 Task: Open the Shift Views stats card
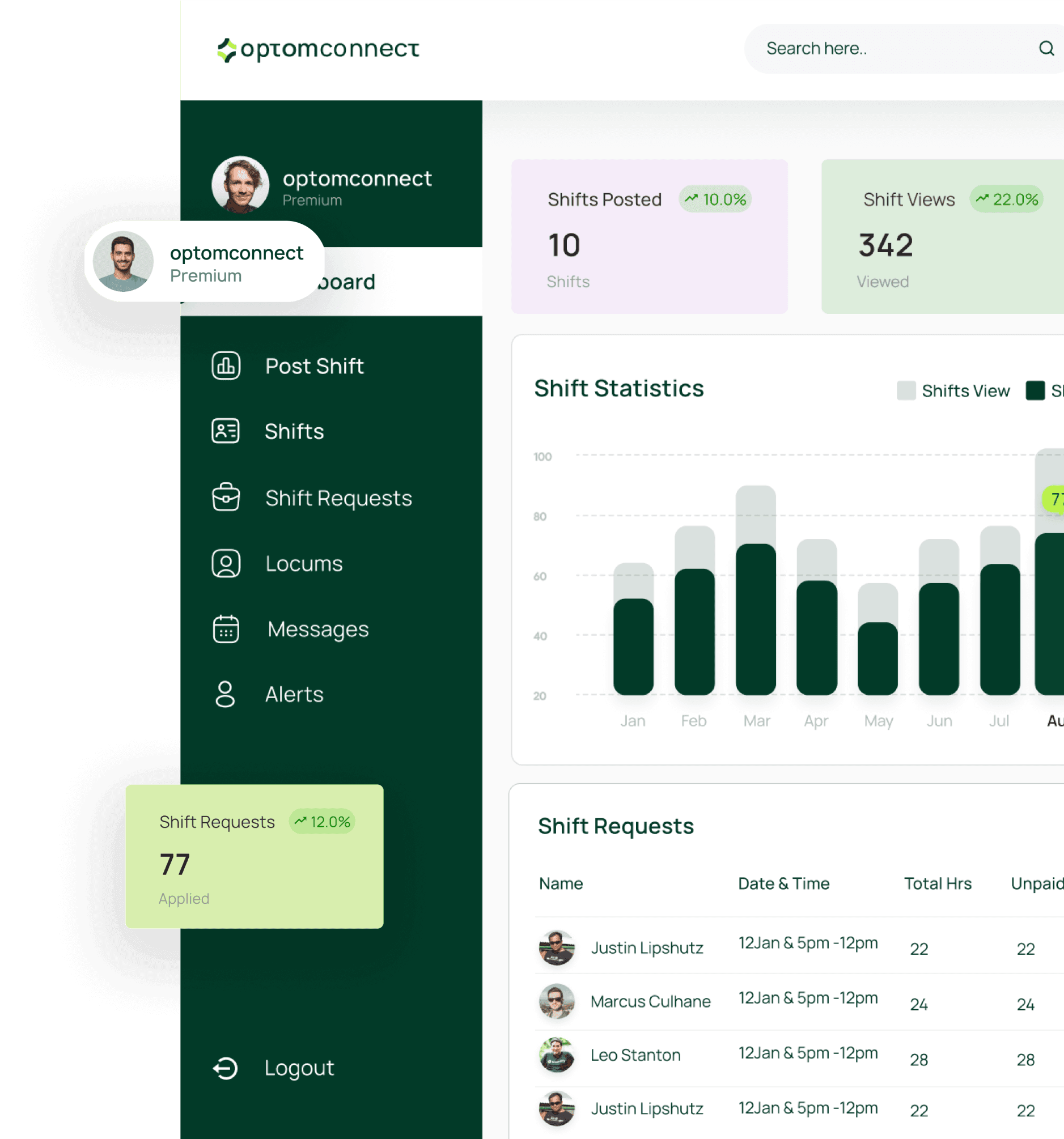(x=943, y=237)
